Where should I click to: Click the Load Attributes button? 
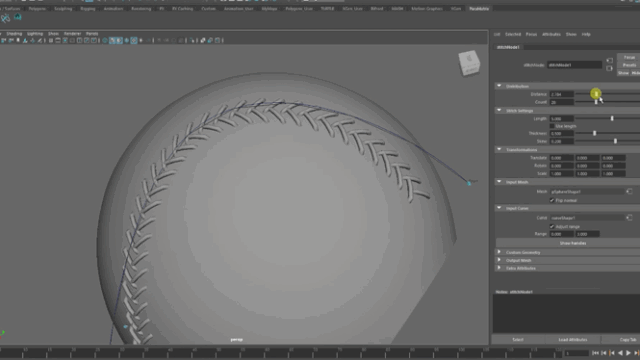(573, 340)
